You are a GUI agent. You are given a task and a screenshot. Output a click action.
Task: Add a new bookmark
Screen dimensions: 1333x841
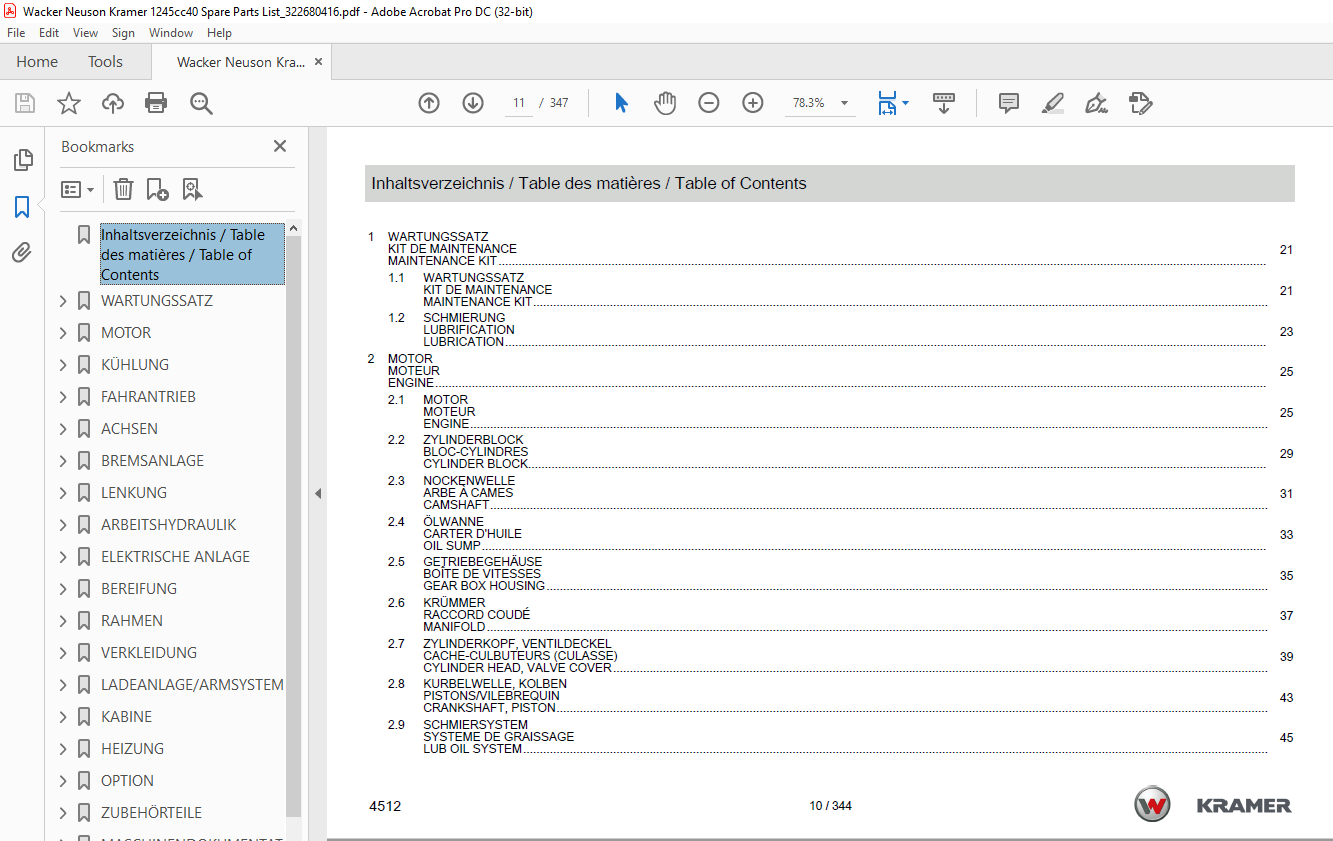point(157,189)
